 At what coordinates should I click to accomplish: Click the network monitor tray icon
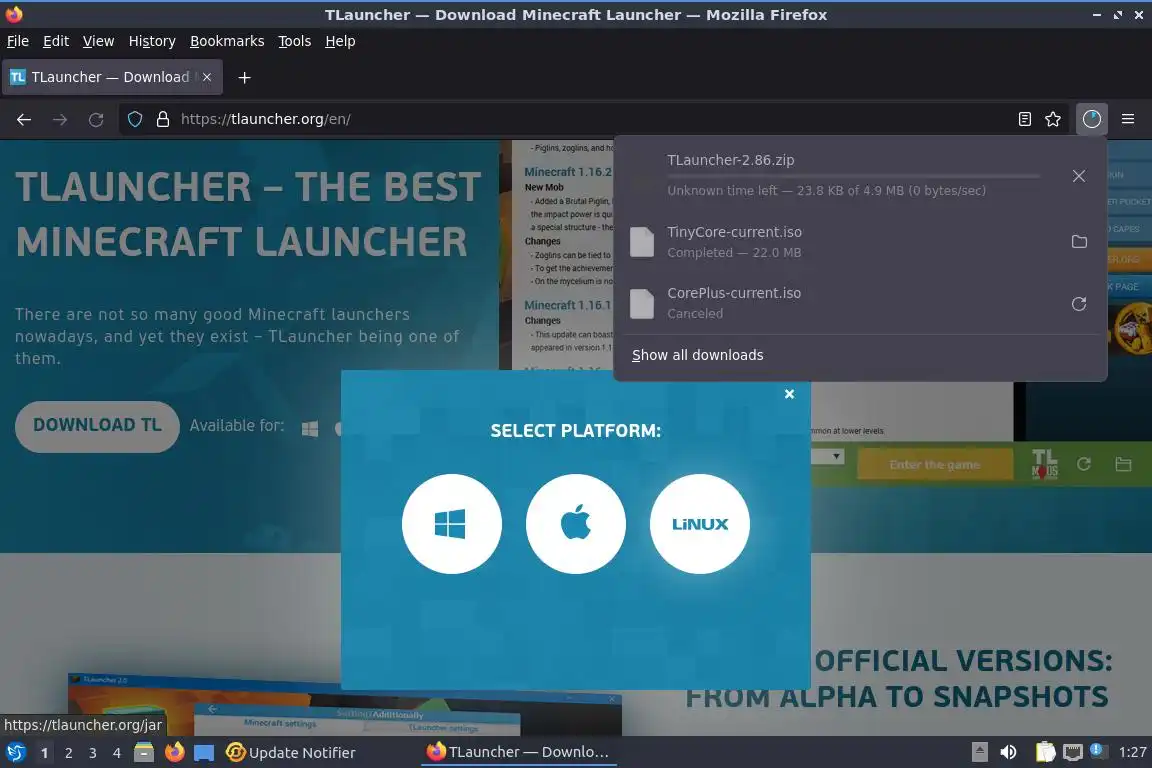[x=1073, y=752]
